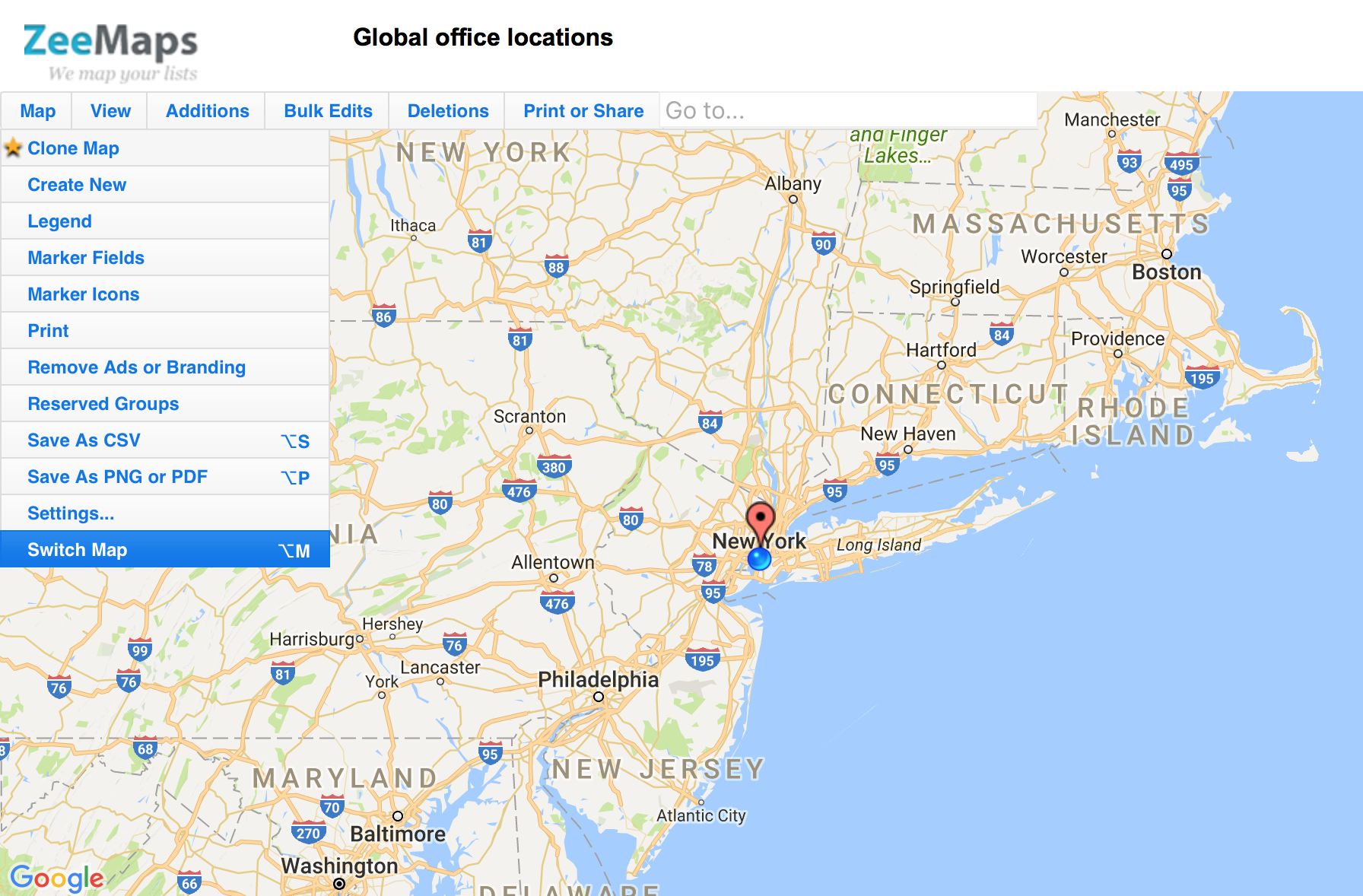Select Switch Map from the menu

[x=165, y=549]
